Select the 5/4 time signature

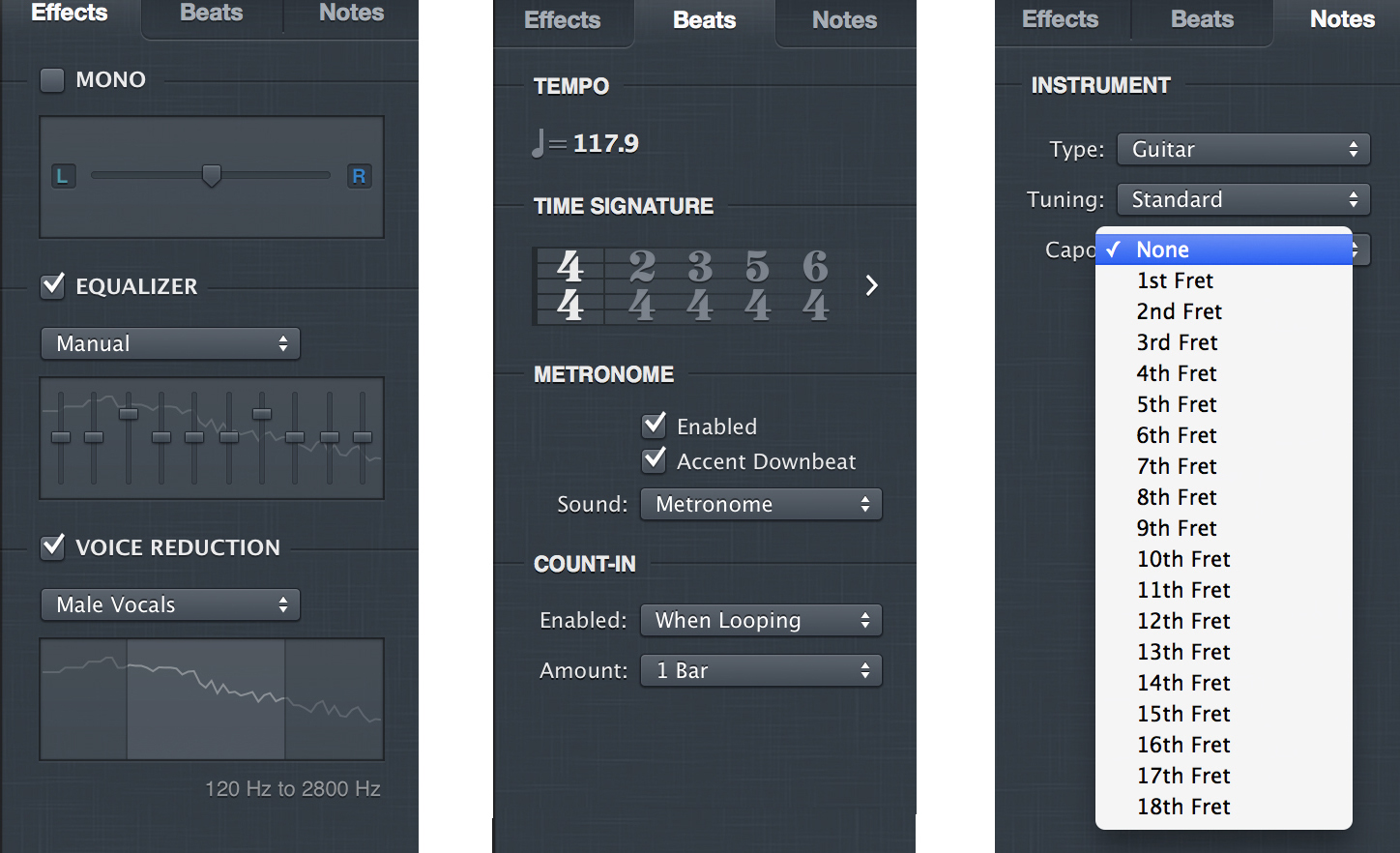point(757,285)
